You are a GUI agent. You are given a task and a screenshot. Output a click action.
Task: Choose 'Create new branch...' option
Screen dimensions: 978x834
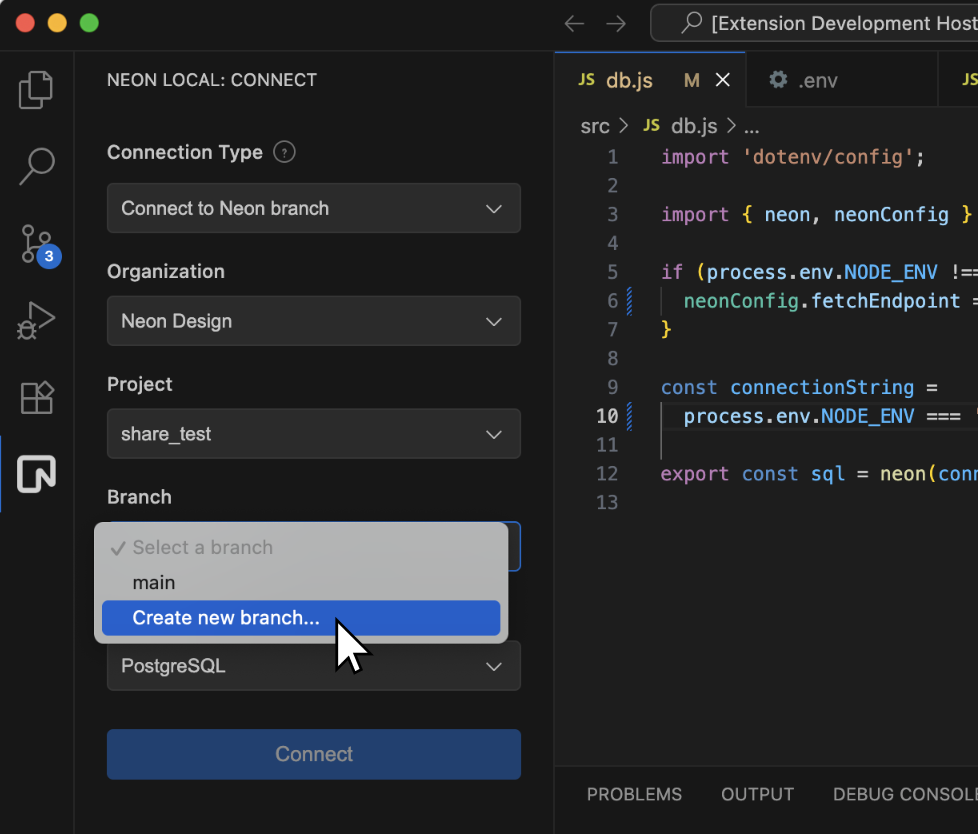tap(301, 618)
